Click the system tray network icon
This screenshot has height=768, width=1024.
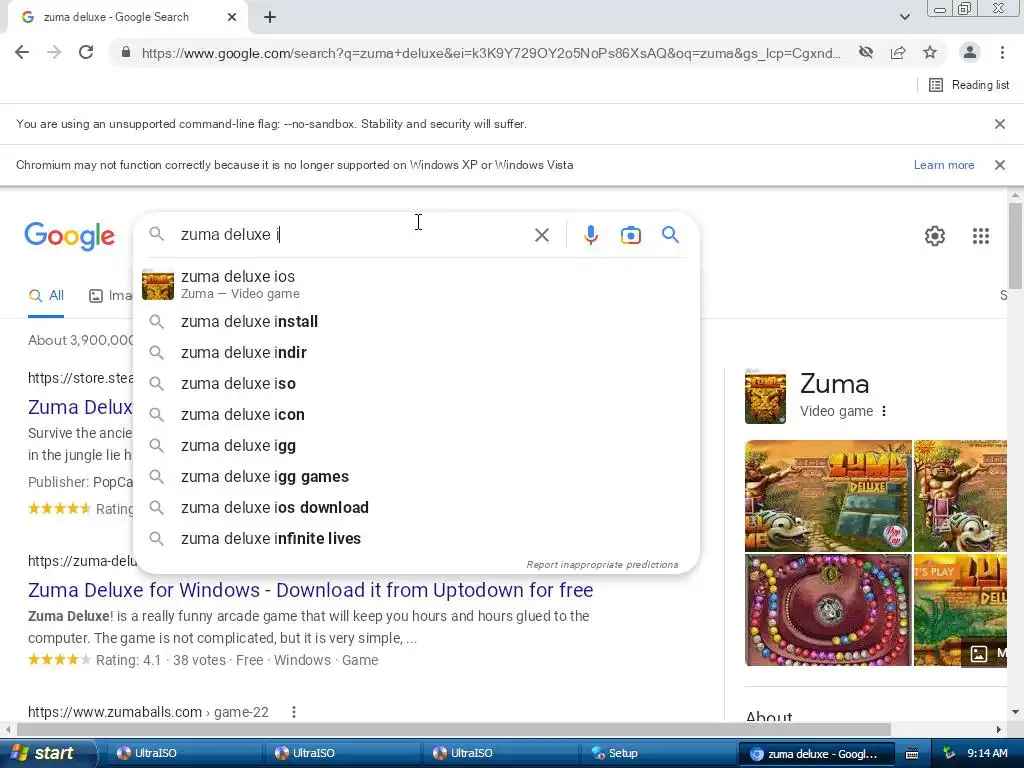coord(950,754)
